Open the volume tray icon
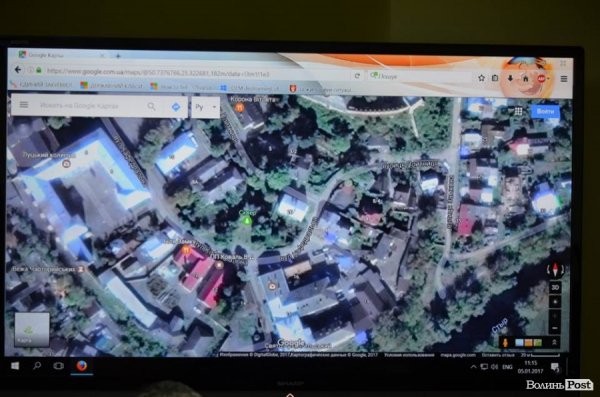The image size is (600, 397). coord(494,367)
